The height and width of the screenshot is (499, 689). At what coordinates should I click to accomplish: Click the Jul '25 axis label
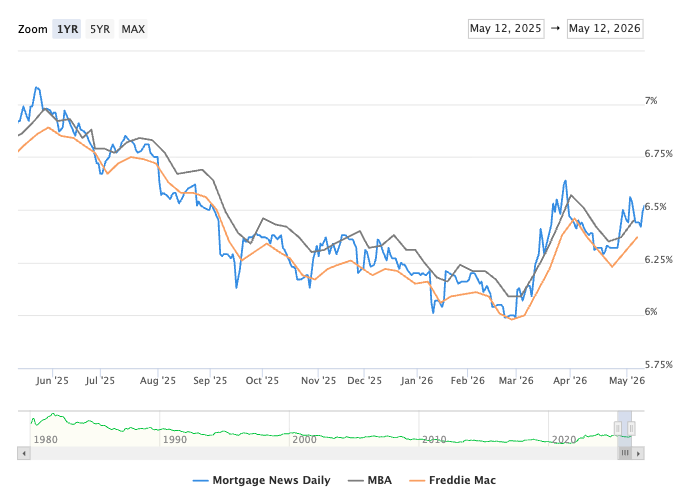tap(100, 380)
